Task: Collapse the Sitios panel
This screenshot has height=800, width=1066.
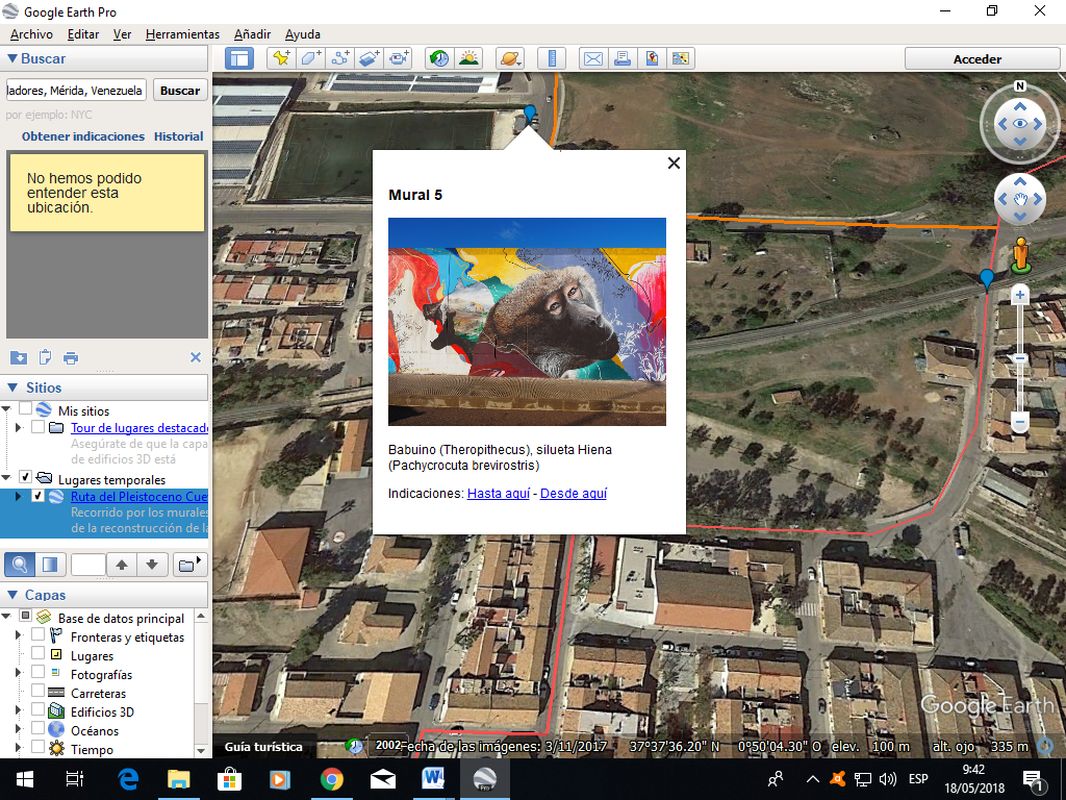Action: tap(12, 387)
